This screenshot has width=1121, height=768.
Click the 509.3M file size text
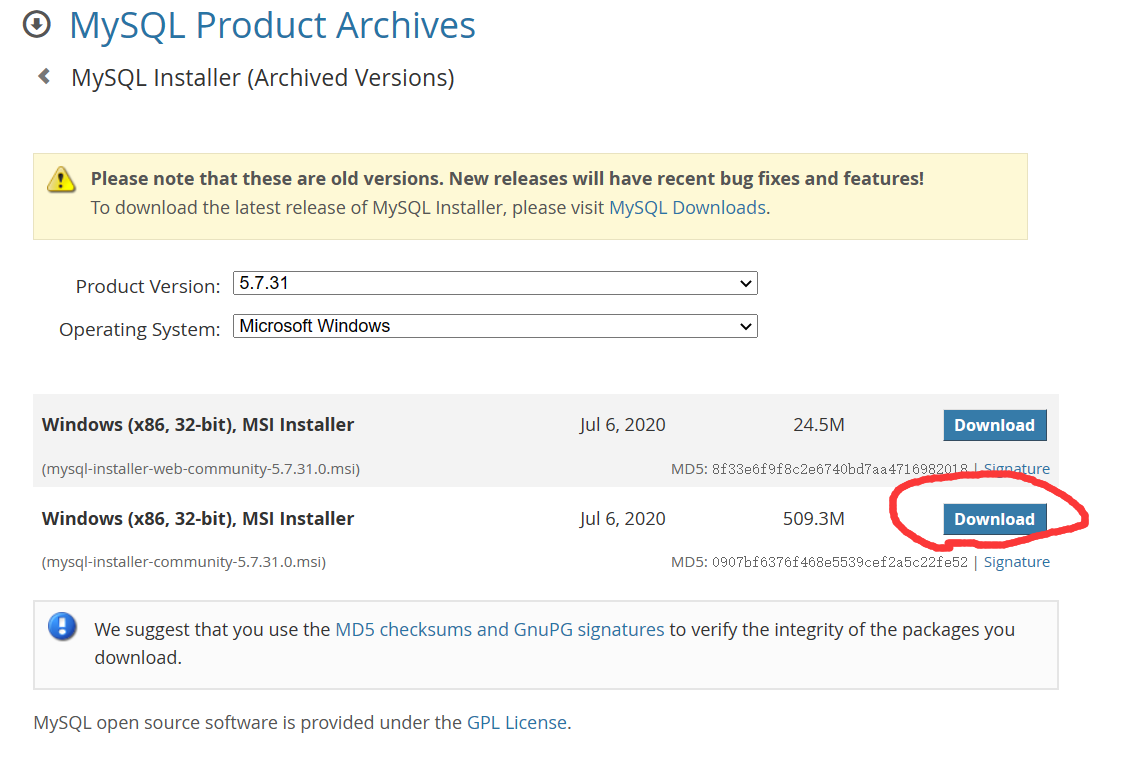813,519
